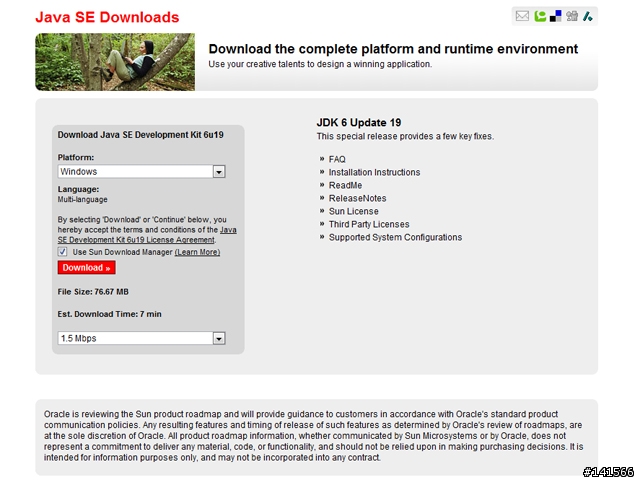Open the ReleaseNotes link
640x480 pixels.
[x=358, y=198]
